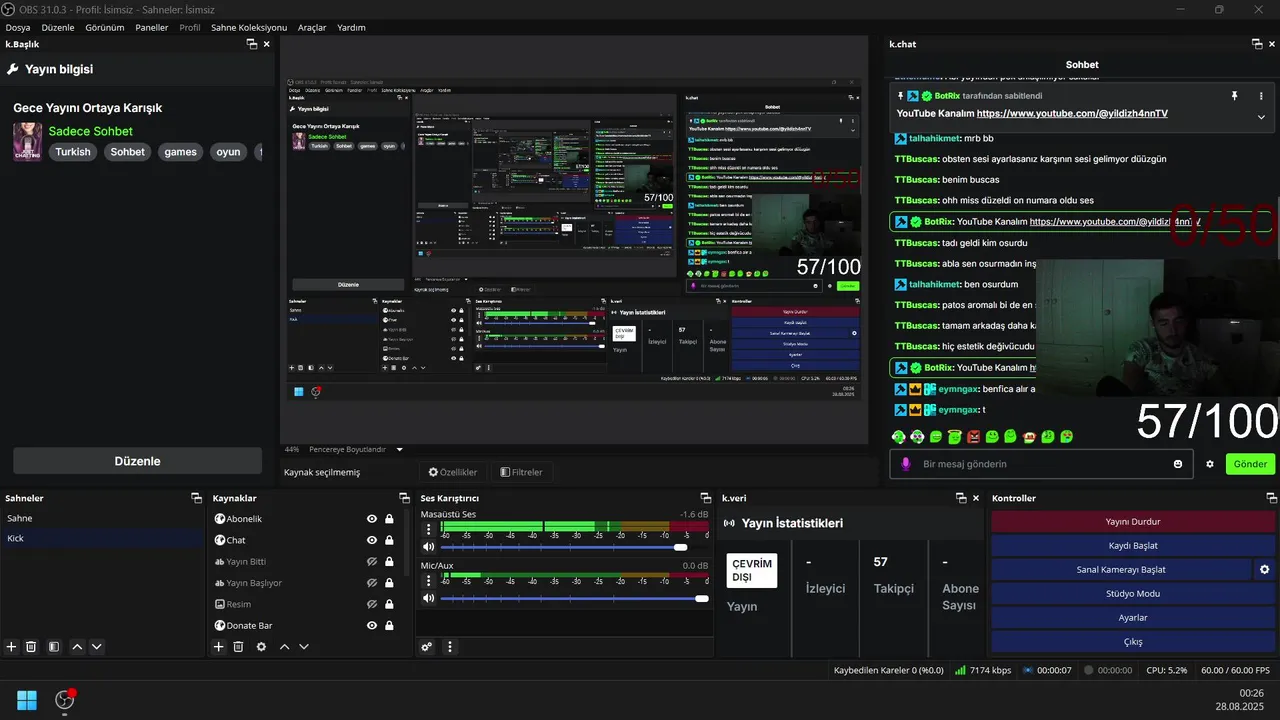Unlock the Abonelik source
This screenshot has height=720, width=1280.
click(389, 519)
